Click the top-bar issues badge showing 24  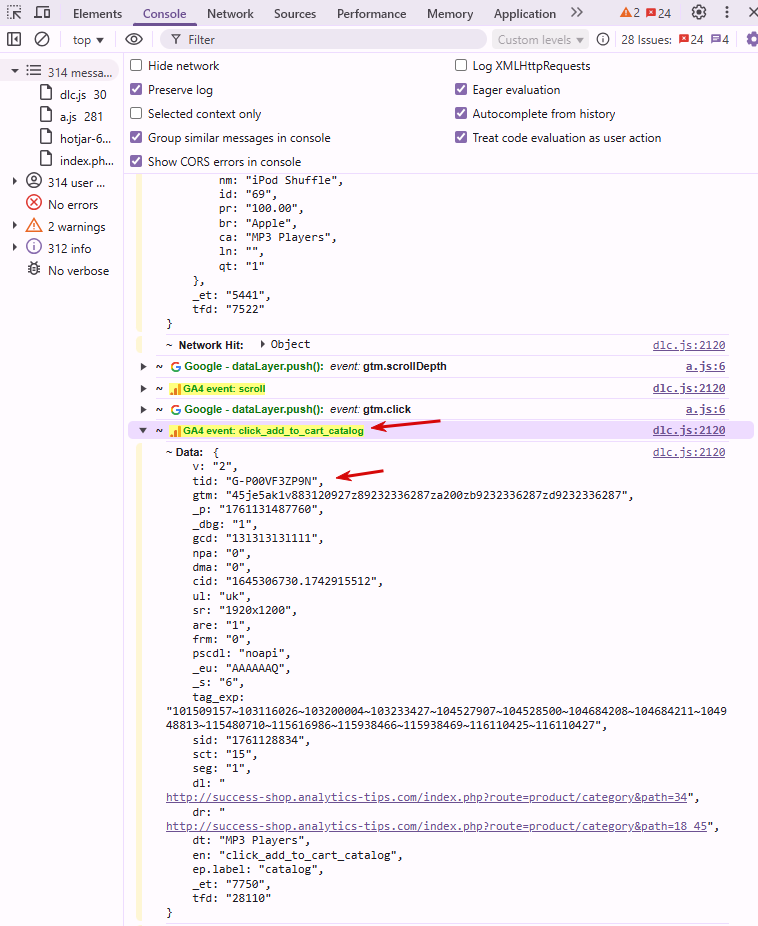coord(658,13)
